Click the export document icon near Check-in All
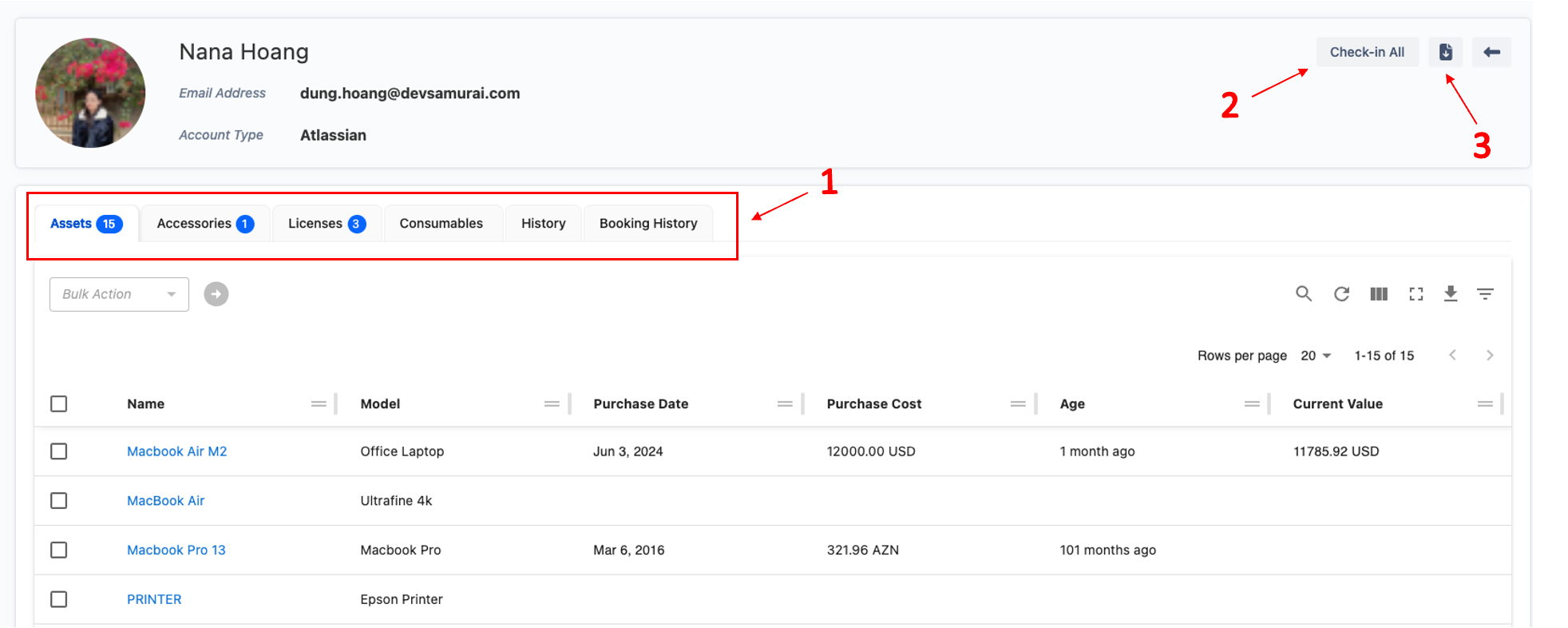The image size is (1568, 628). pos(1445,52)
